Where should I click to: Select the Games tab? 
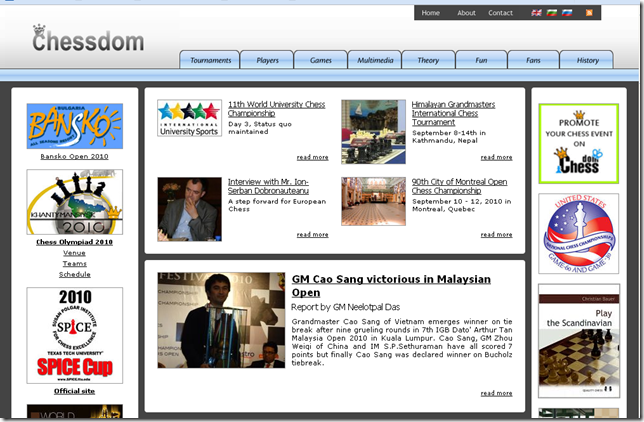[320, 60]
